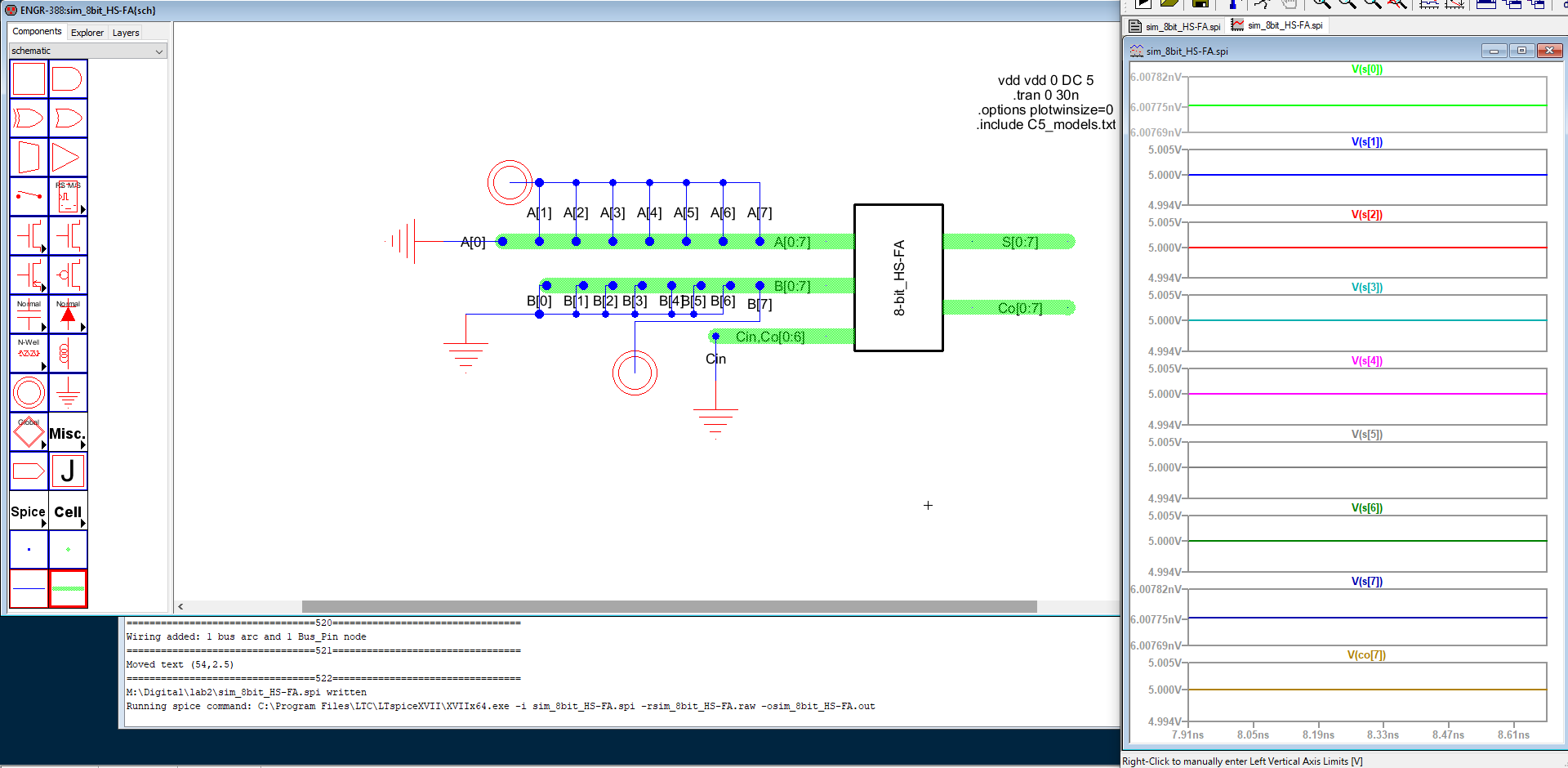Click the V(s[5]) trace label
Viewport: 1568px width, 768px height.
click(x=1367, y=434)
